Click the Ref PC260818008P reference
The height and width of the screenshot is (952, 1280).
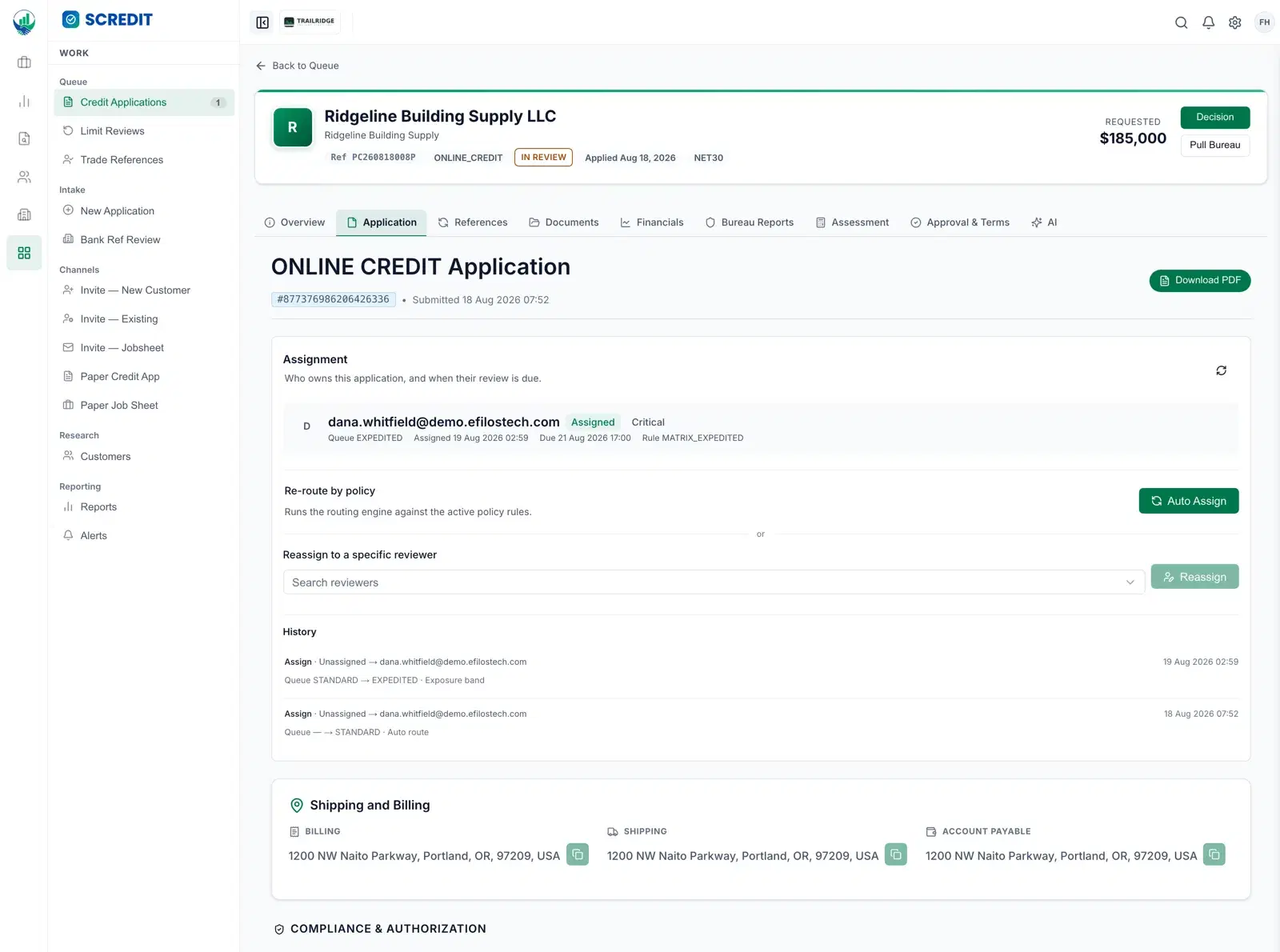[x=373, y=158]
